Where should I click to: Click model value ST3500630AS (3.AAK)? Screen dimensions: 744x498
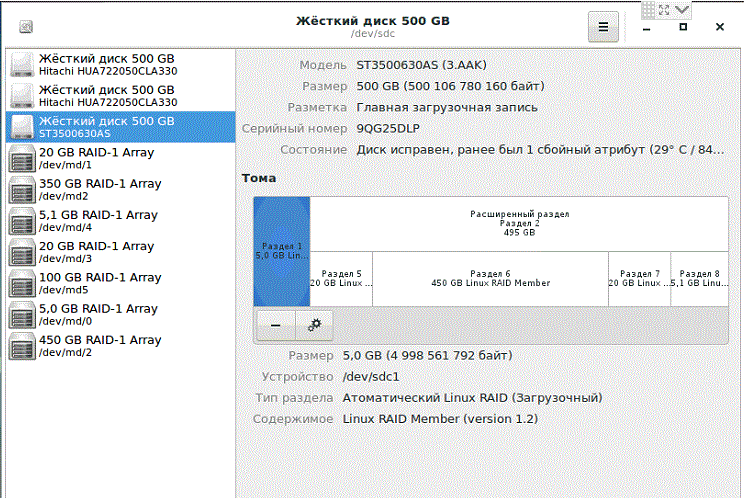click(x=421, y=65)
